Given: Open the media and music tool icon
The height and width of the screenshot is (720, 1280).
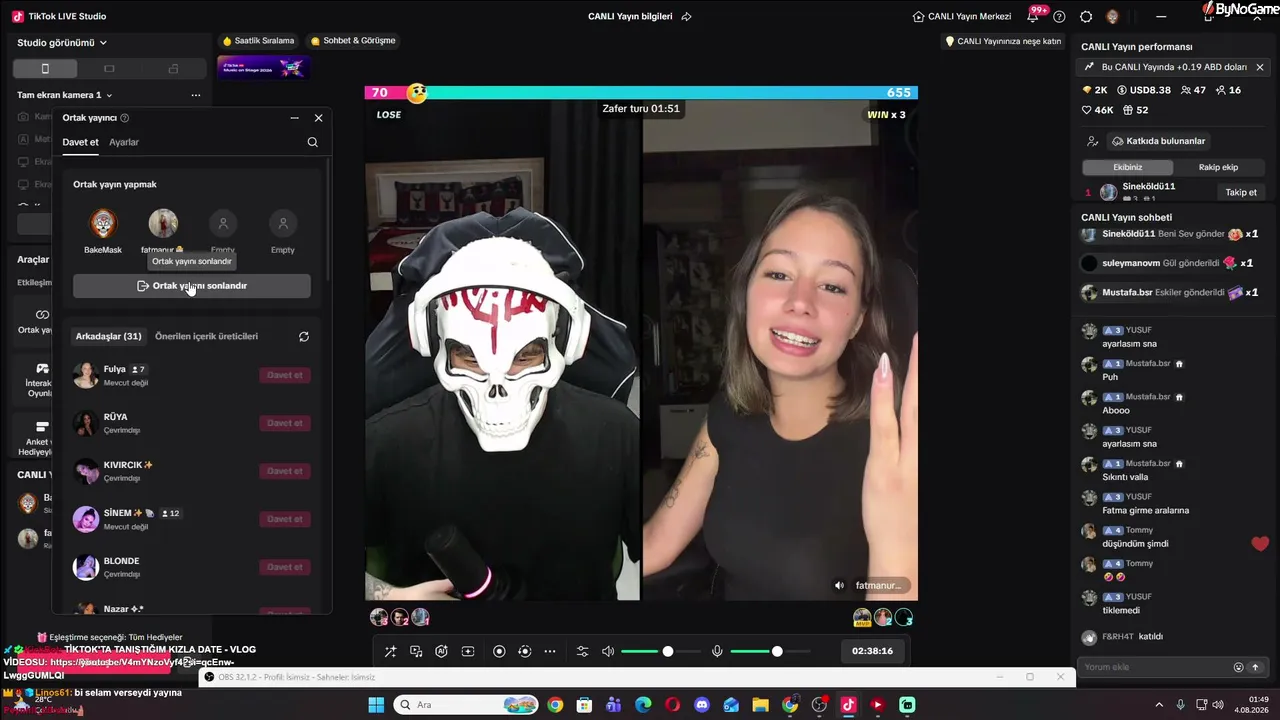Looking at the screenshot, I should pos(416,652).
